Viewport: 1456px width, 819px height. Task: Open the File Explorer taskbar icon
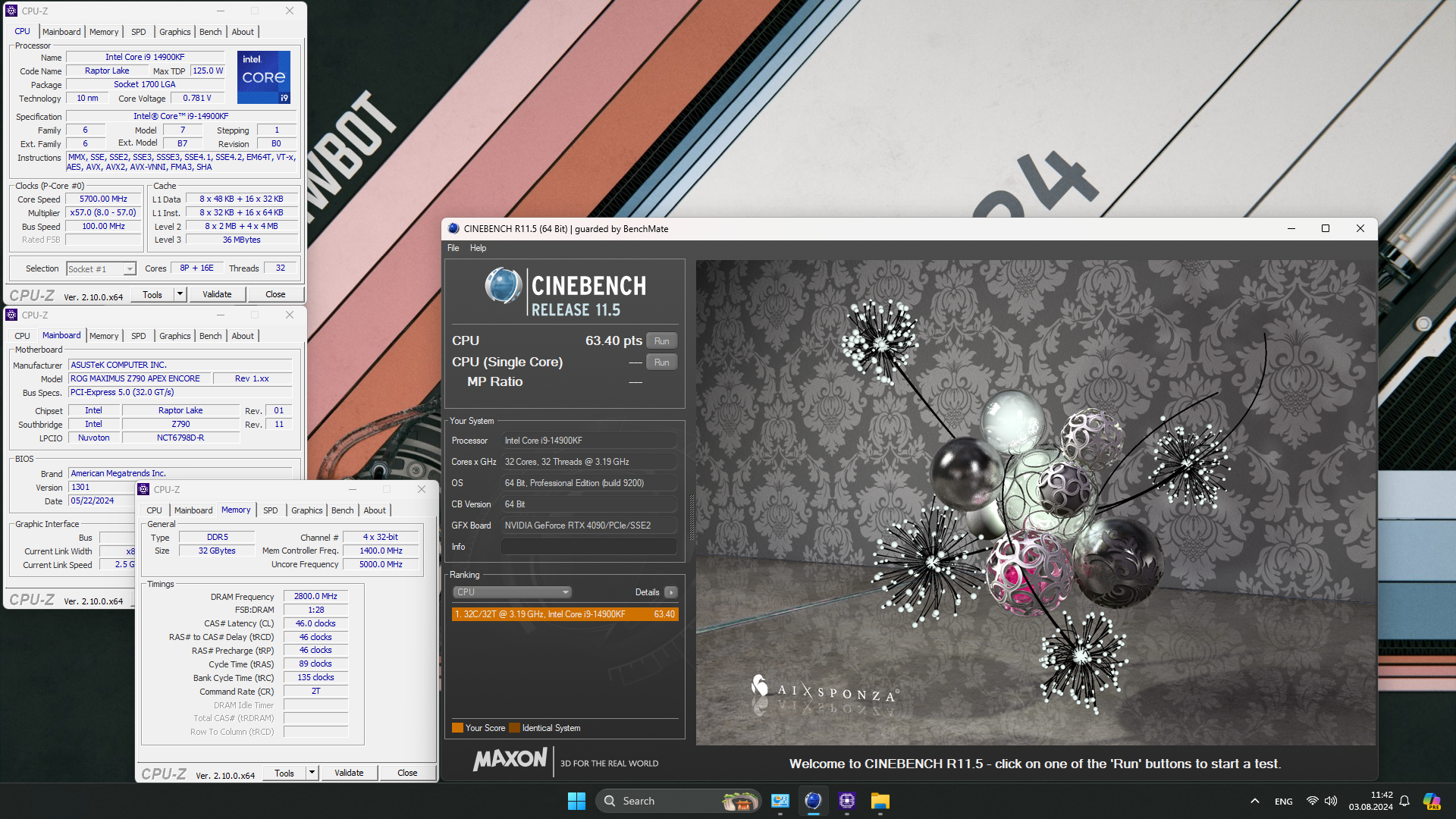click(x=880, y=801)
